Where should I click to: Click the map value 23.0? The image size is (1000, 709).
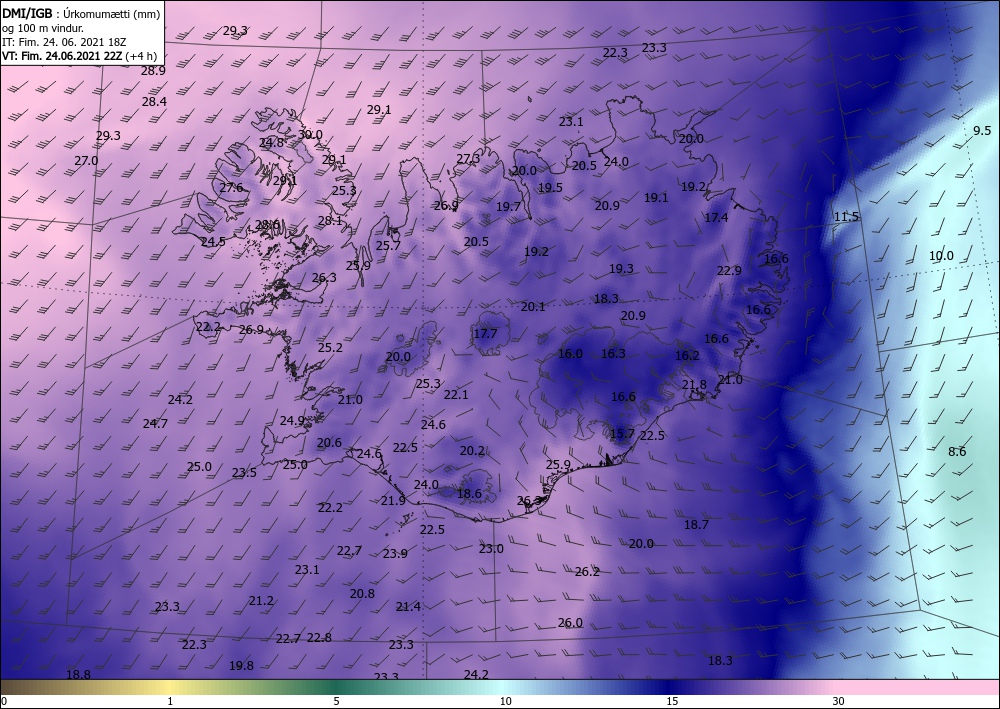[x=491, y=549]
